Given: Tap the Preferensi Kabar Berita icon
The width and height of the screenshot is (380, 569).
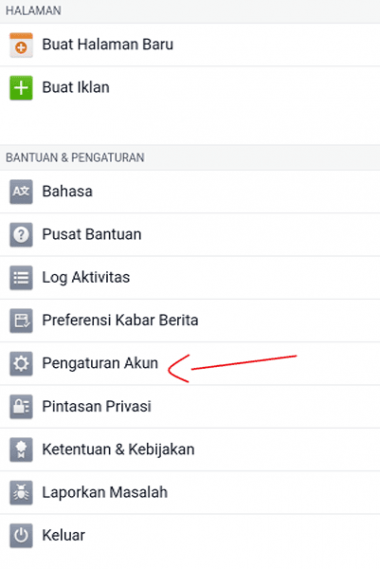Looking at the screenshot, I should pos(21,320).
